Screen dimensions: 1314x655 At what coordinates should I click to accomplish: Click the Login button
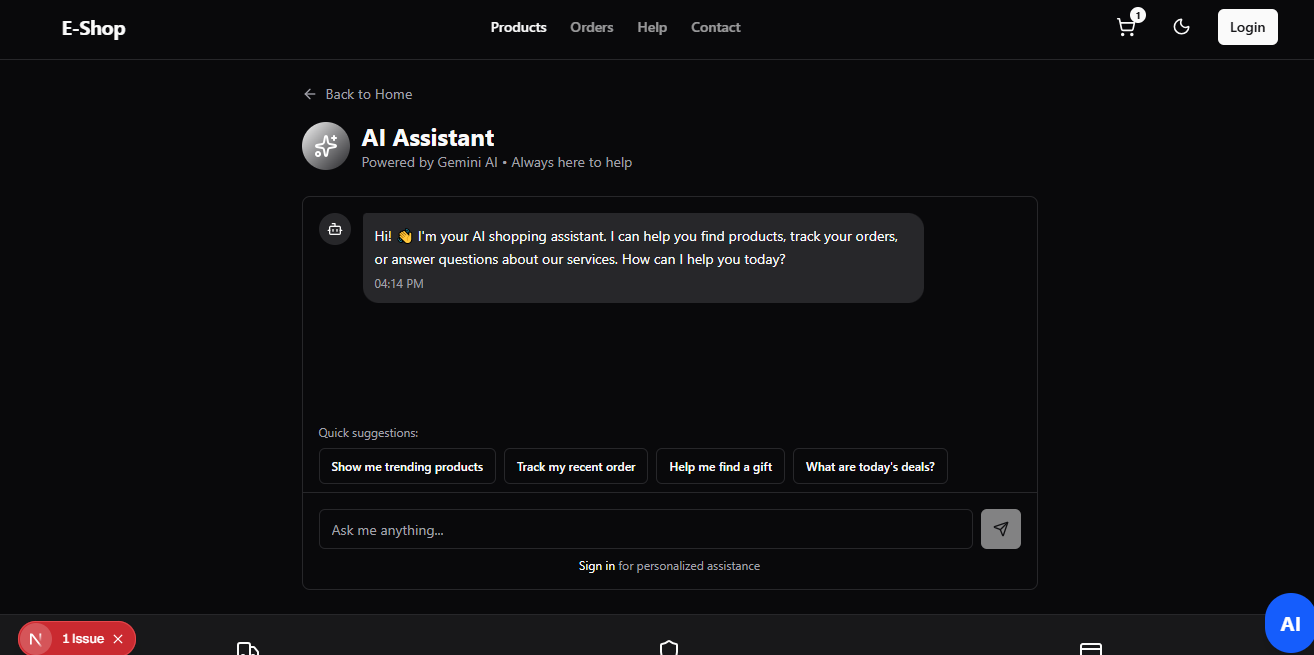(x=1247, y=27)
